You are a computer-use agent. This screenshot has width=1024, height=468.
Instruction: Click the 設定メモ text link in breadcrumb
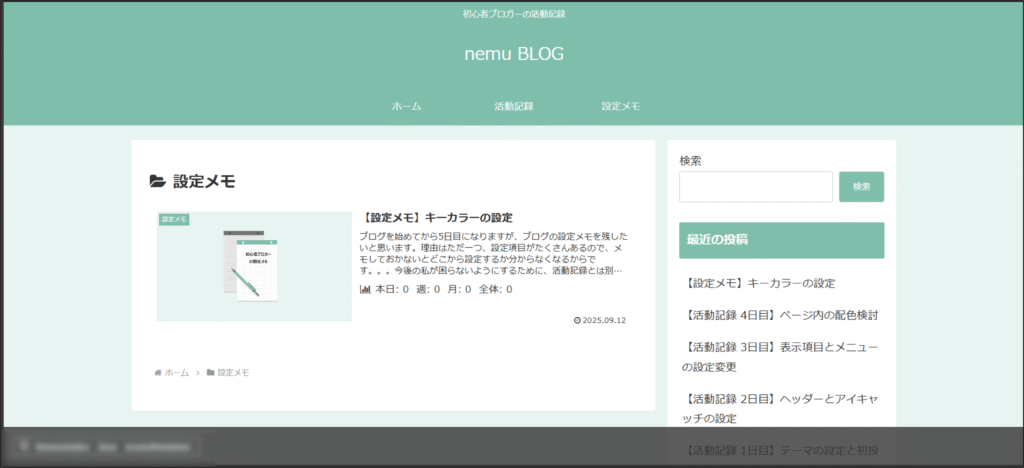[x=233, y=373]
